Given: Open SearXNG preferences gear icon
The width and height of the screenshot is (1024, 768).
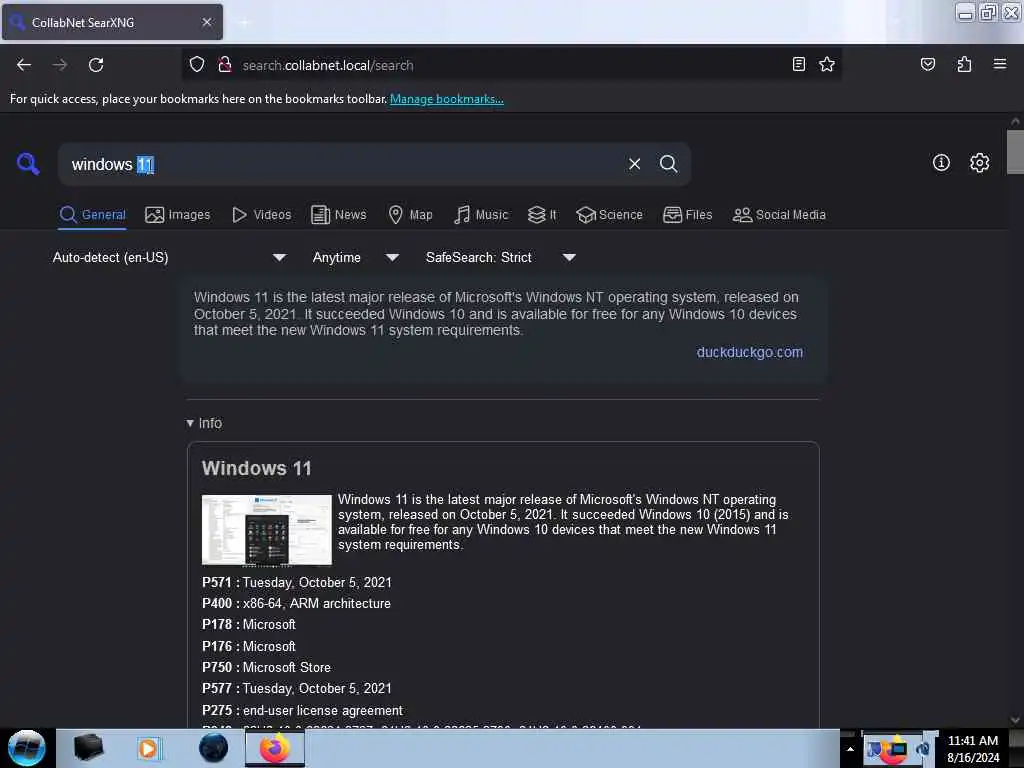Looking at the screenshot, I should (x=980, y=163).
